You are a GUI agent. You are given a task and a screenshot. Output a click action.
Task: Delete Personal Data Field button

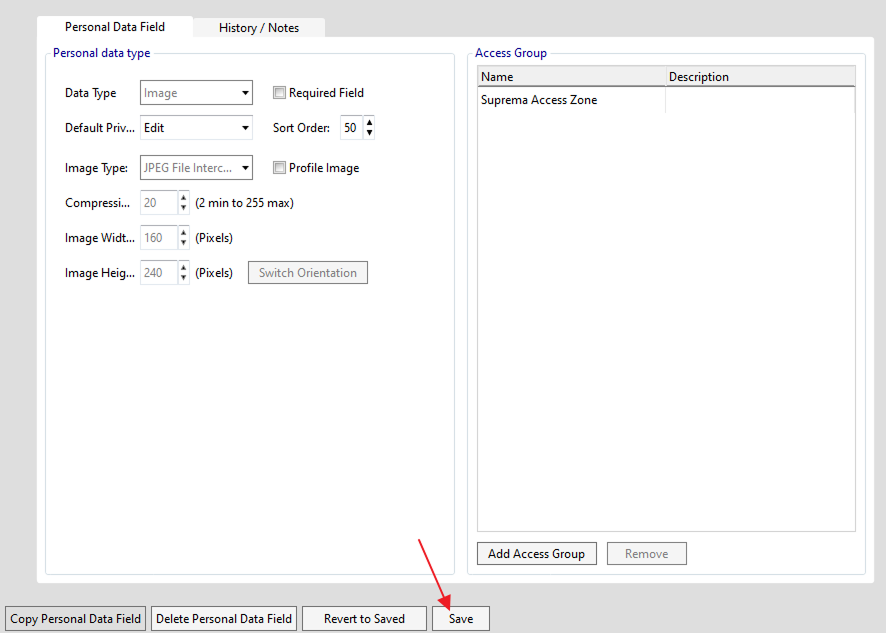pyautogui.click(x=224, y=619)
